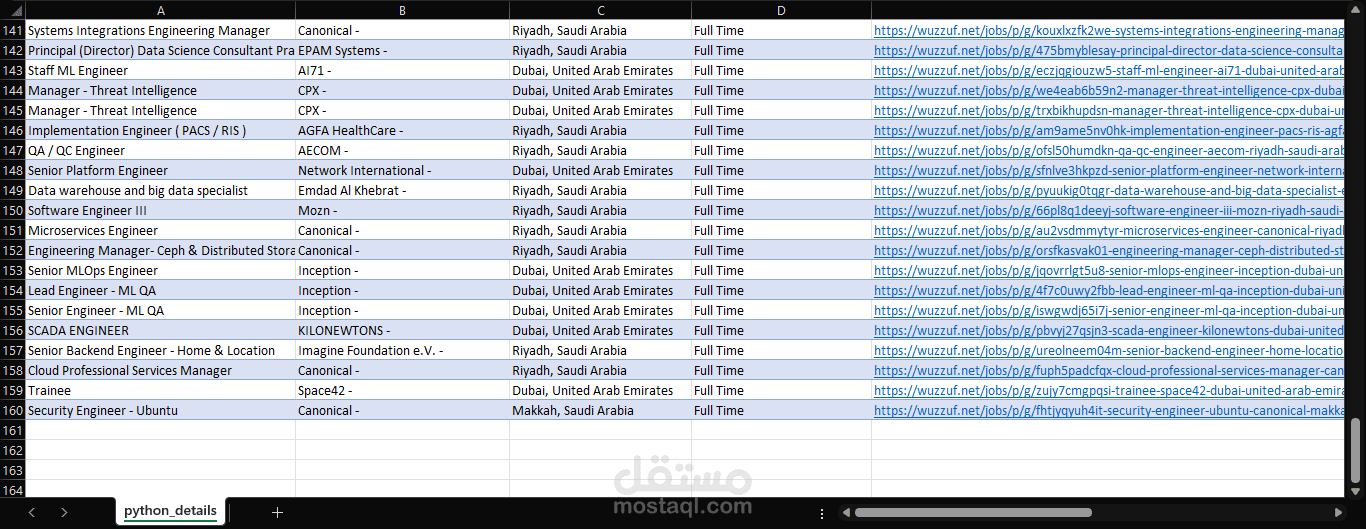
Task: Select the 'Network International -' company cell
Action: tap(402, 170)
